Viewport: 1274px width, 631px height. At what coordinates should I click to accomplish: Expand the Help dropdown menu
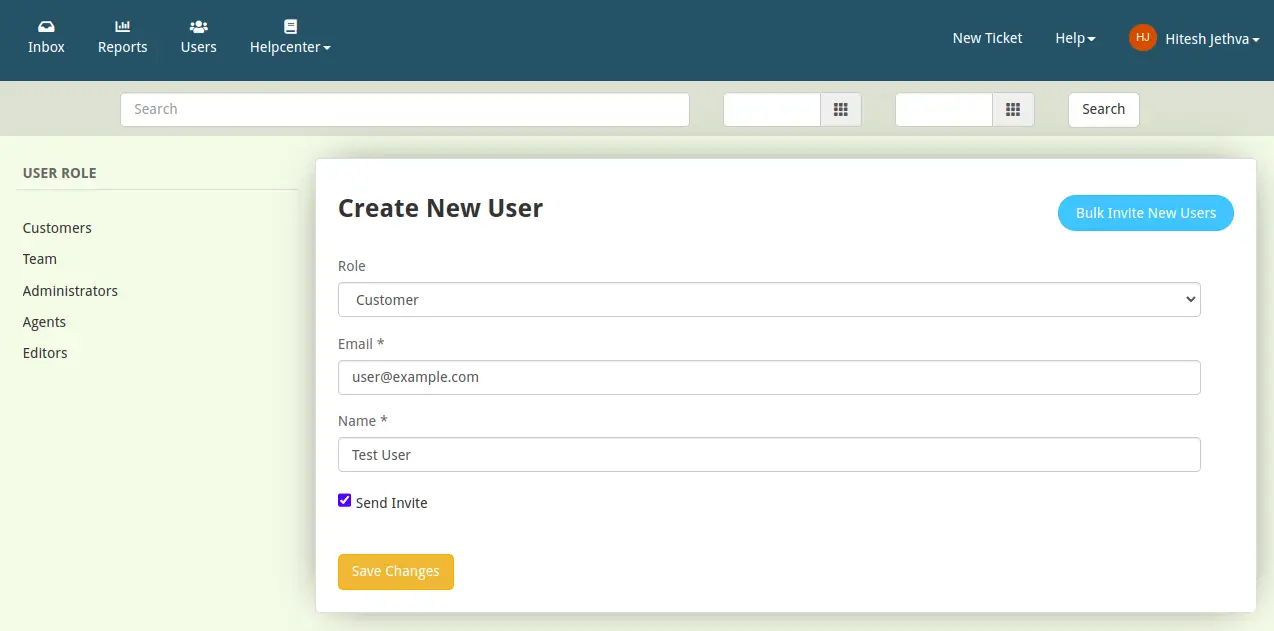click(x=1075, y=38)
